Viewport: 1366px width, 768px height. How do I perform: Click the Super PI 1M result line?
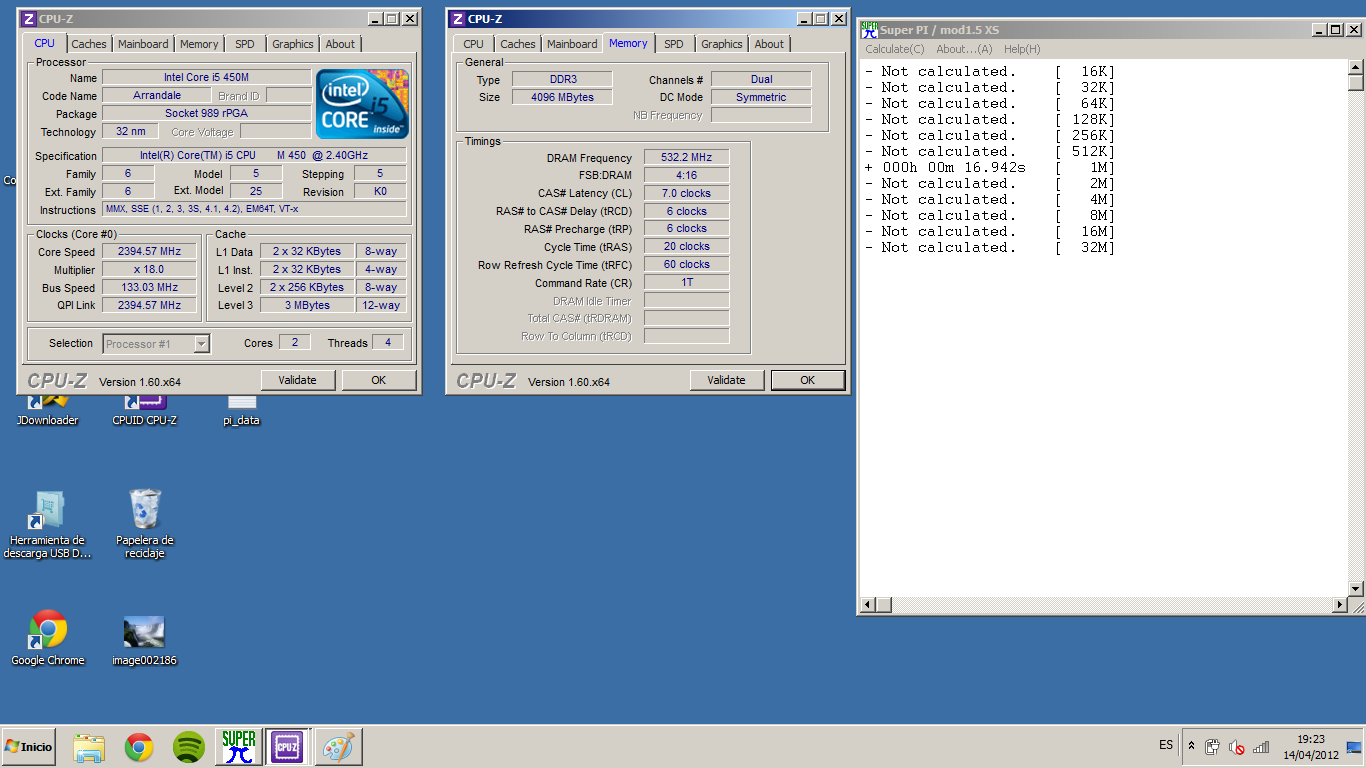[990, 168]
